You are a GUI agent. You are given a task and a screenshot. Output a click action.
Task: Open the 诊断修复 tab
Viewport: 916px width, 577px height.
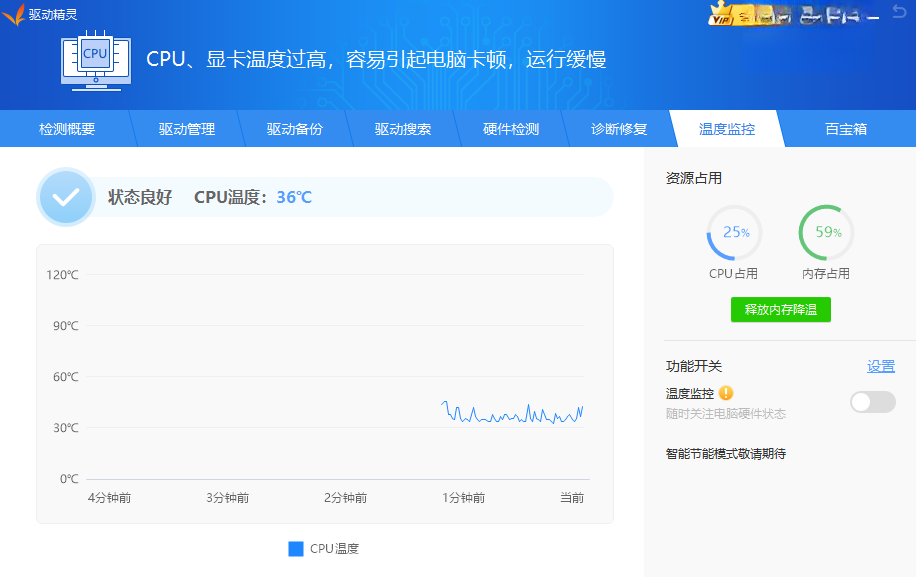pos(619,129)
